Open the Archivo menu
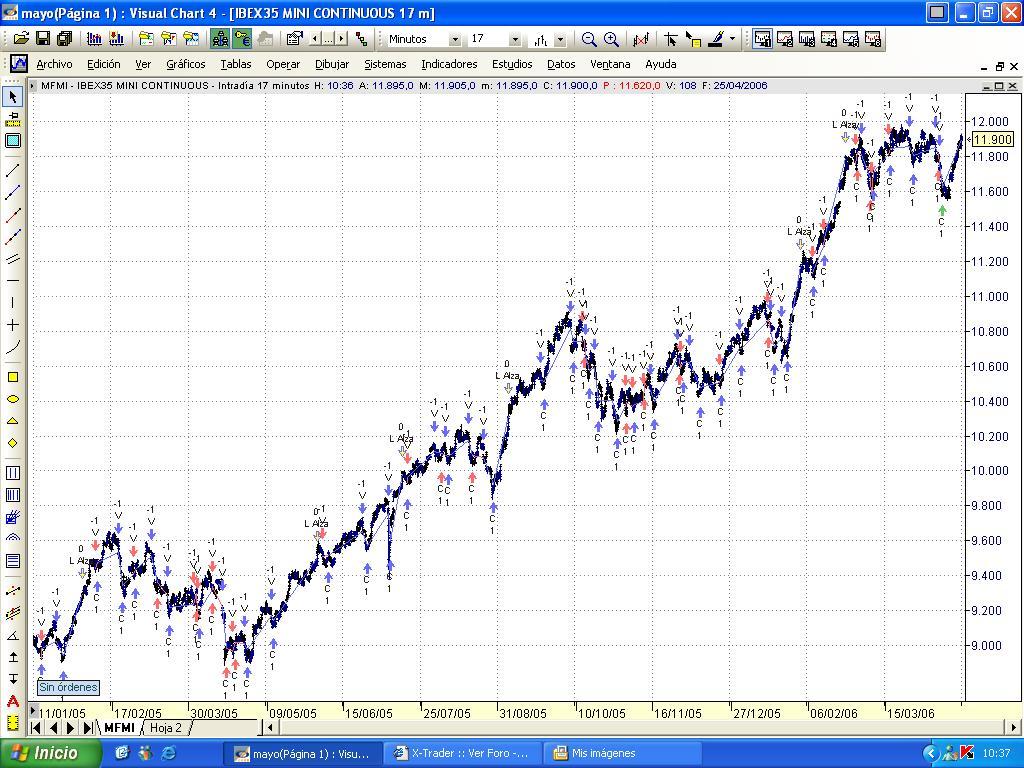Image resolution: width=1024 pixels, height=768 pixels. (x=54, y=64)
